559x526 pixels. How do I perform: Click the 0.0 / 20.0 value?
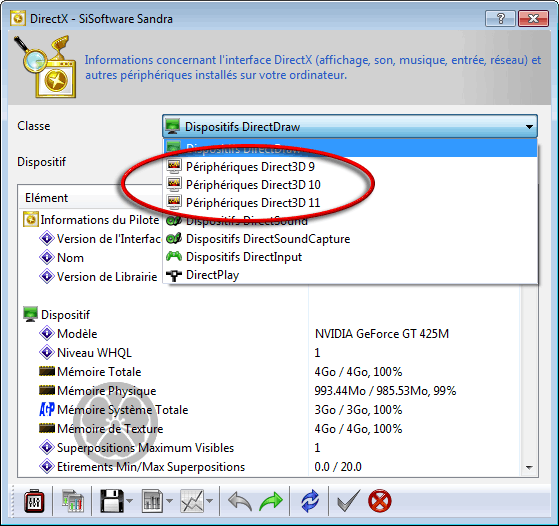(x=338, y=466)
